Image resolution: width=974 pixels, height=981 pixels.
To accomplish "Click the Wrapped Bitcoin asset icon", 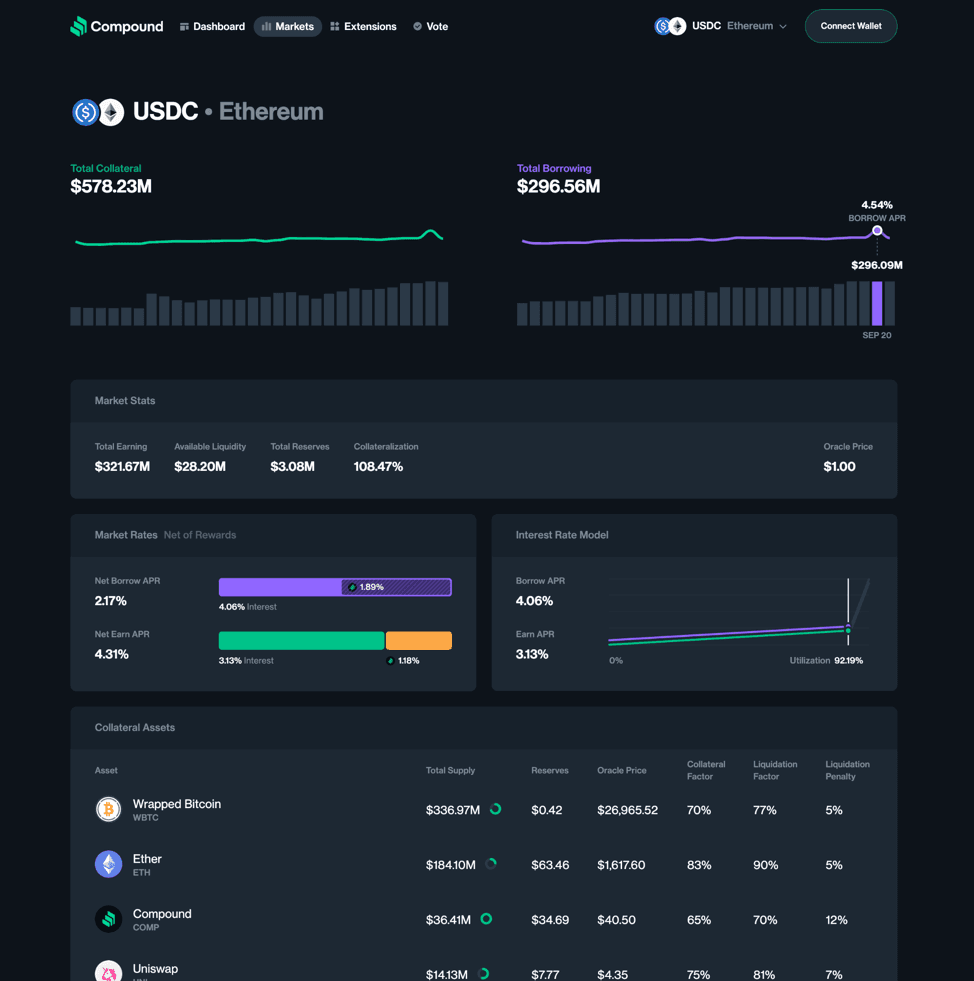I will [108, 809].
